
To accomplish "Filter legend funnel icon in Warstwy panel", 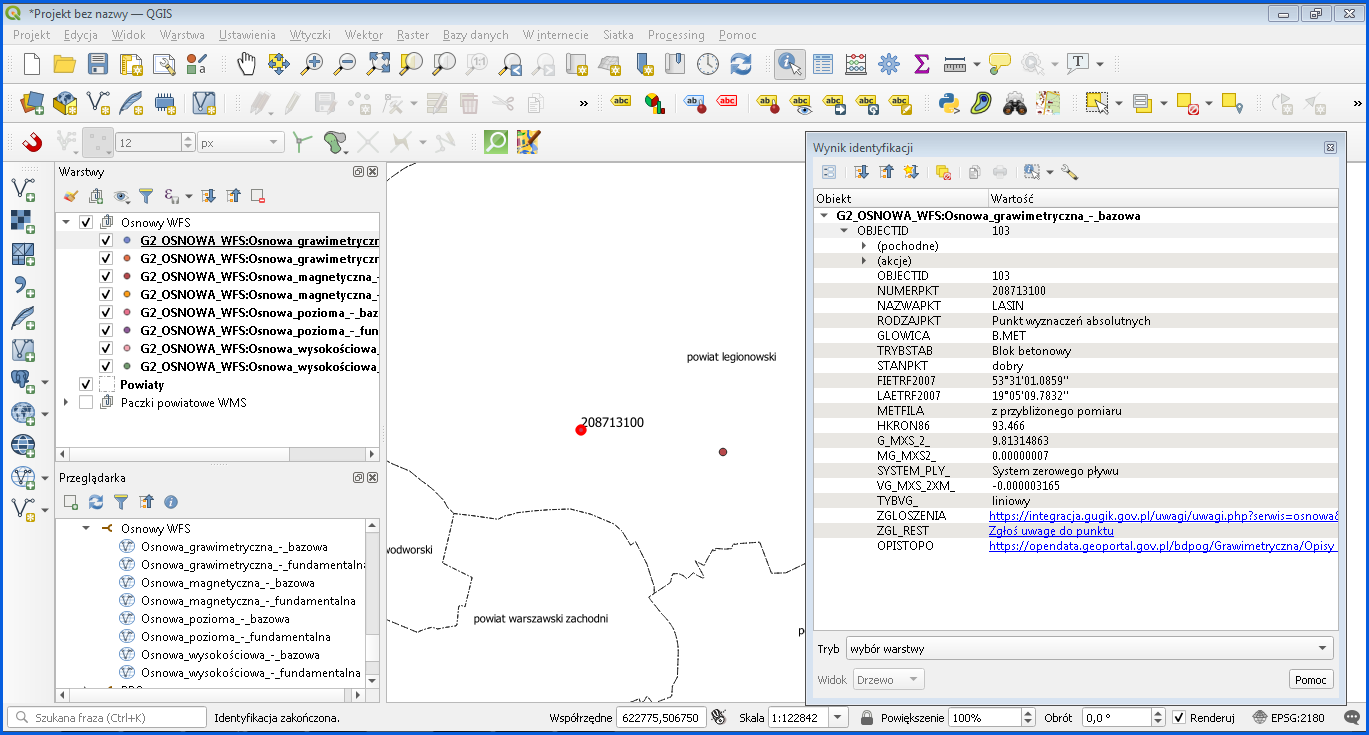I will (x=146, y=196).
